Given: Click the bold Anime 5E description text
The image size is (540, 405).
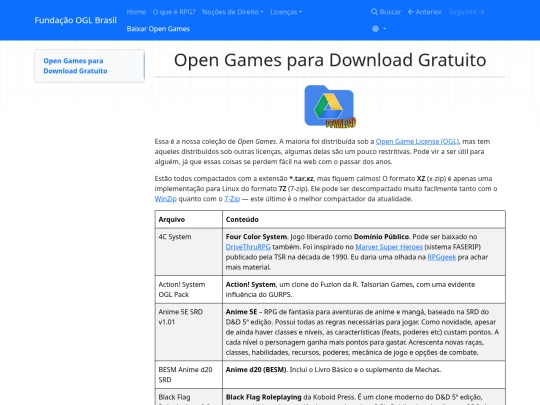Looking at the screenshot, I should (241, 312).
